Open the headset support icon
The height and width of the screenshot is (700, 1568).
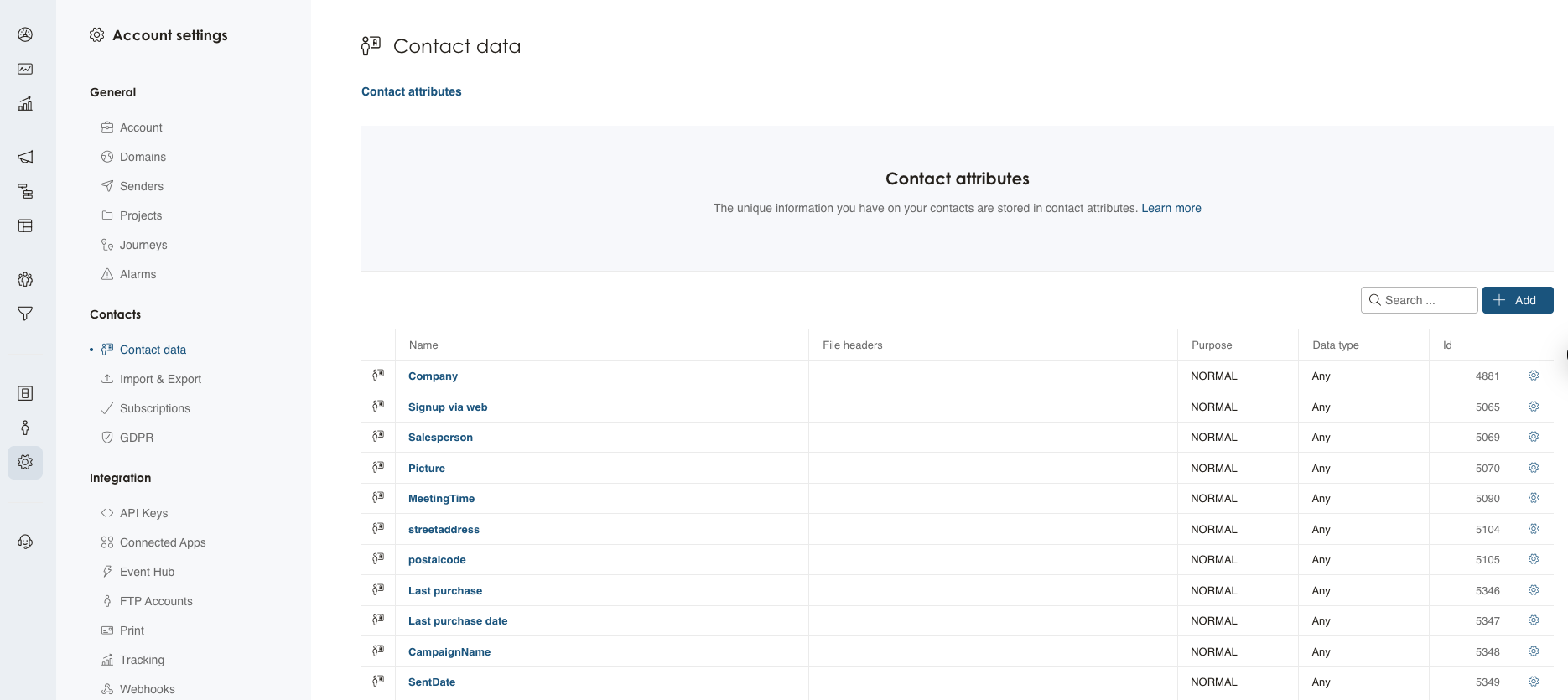[25, 542]
